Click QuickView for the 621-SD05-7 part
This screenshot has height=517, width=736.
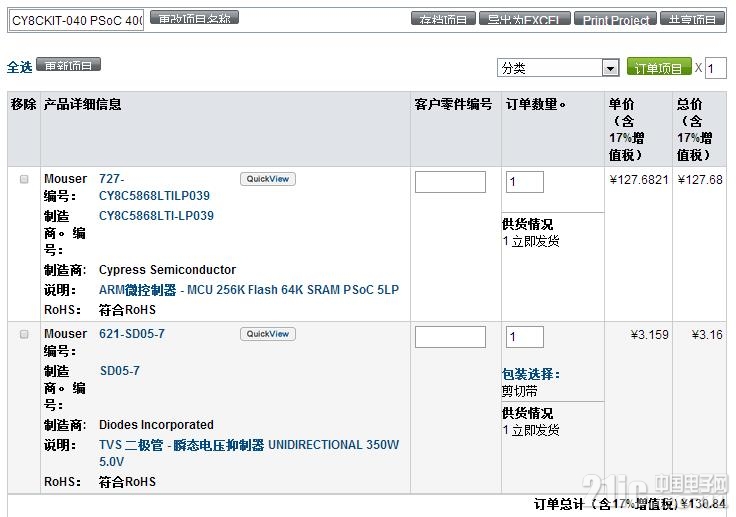coord(268,334)
